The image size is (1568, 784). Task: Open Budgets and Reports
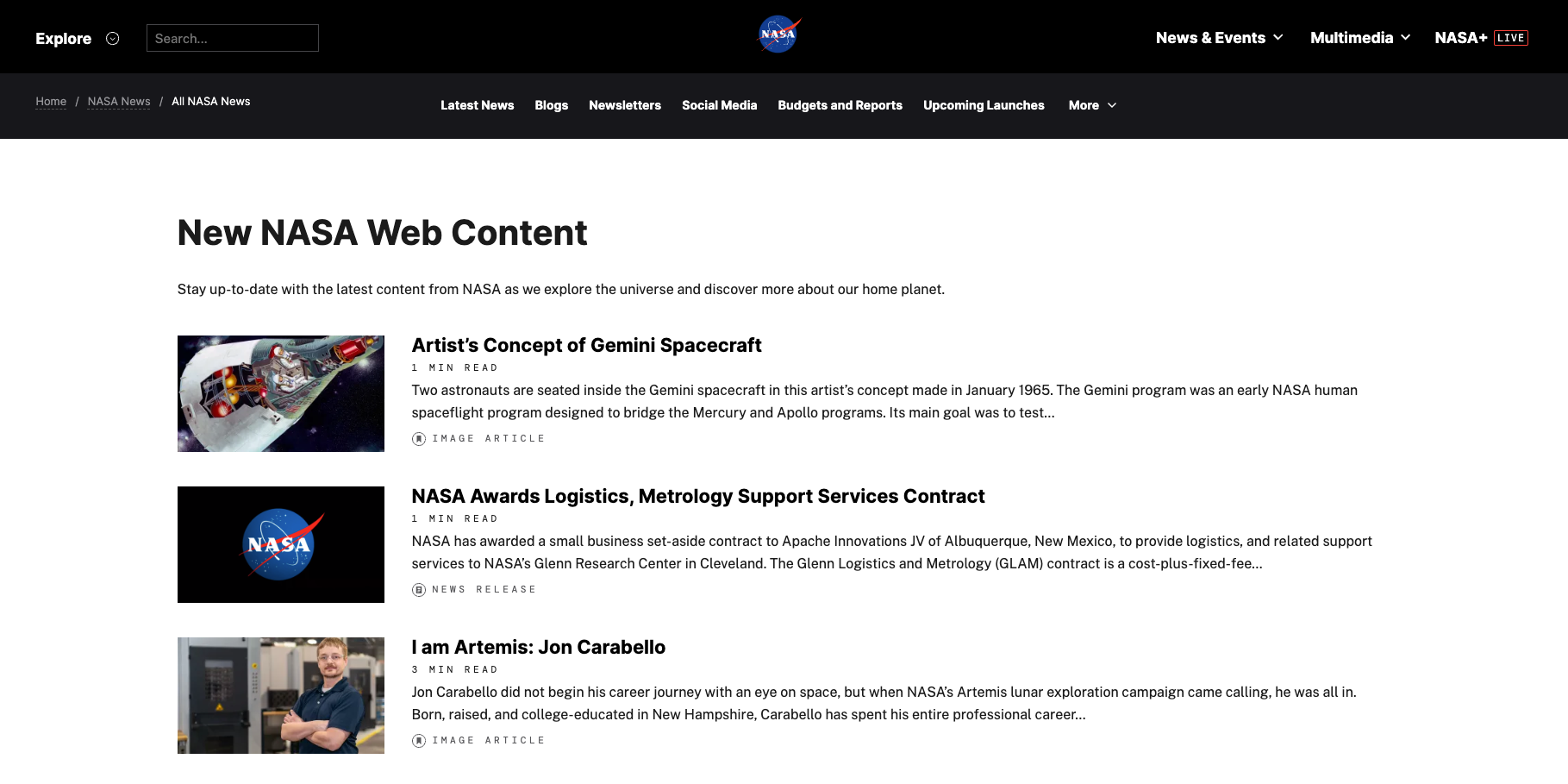840,105
